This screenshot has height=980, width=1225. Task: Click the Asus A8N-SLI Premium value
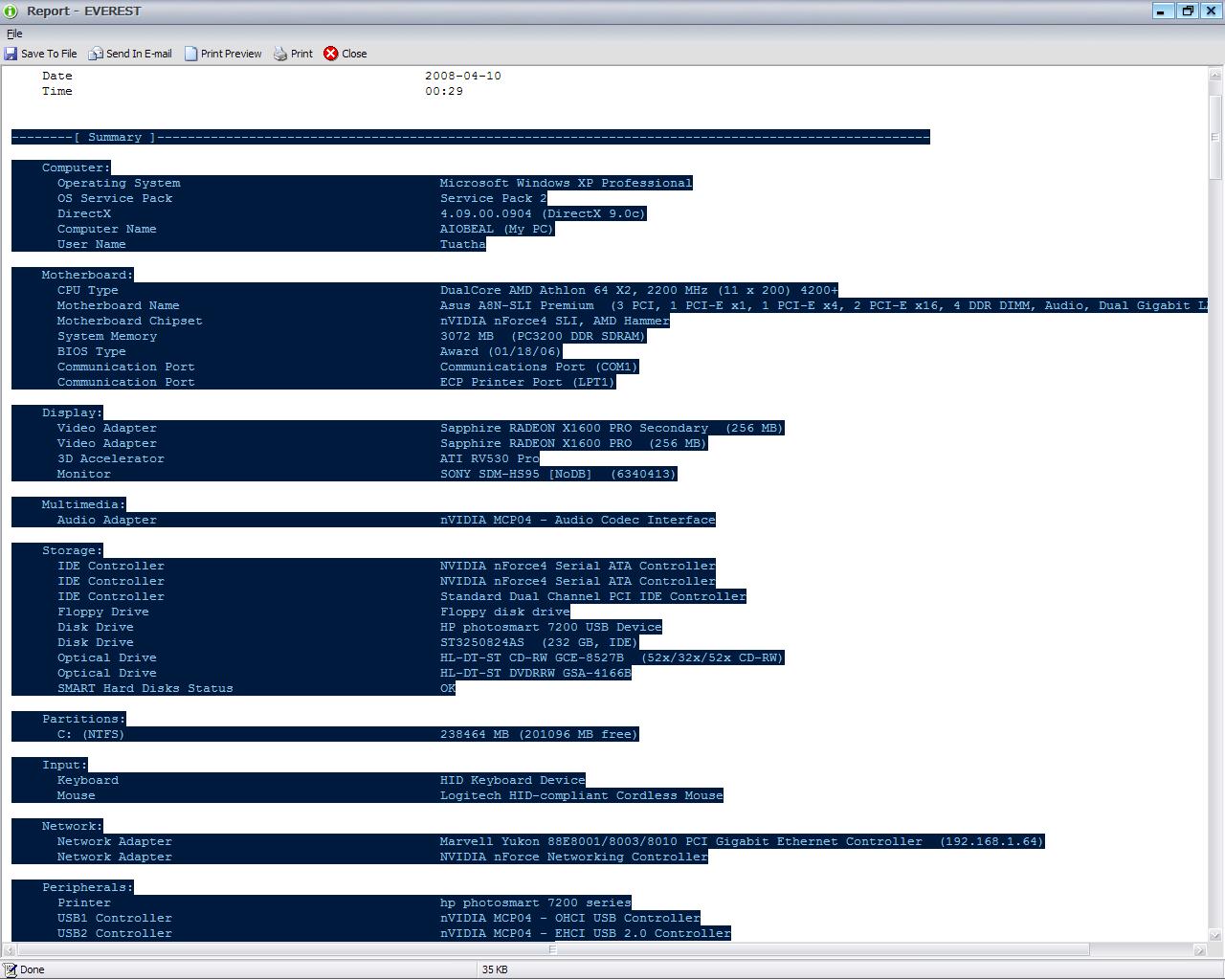[823, 305]
